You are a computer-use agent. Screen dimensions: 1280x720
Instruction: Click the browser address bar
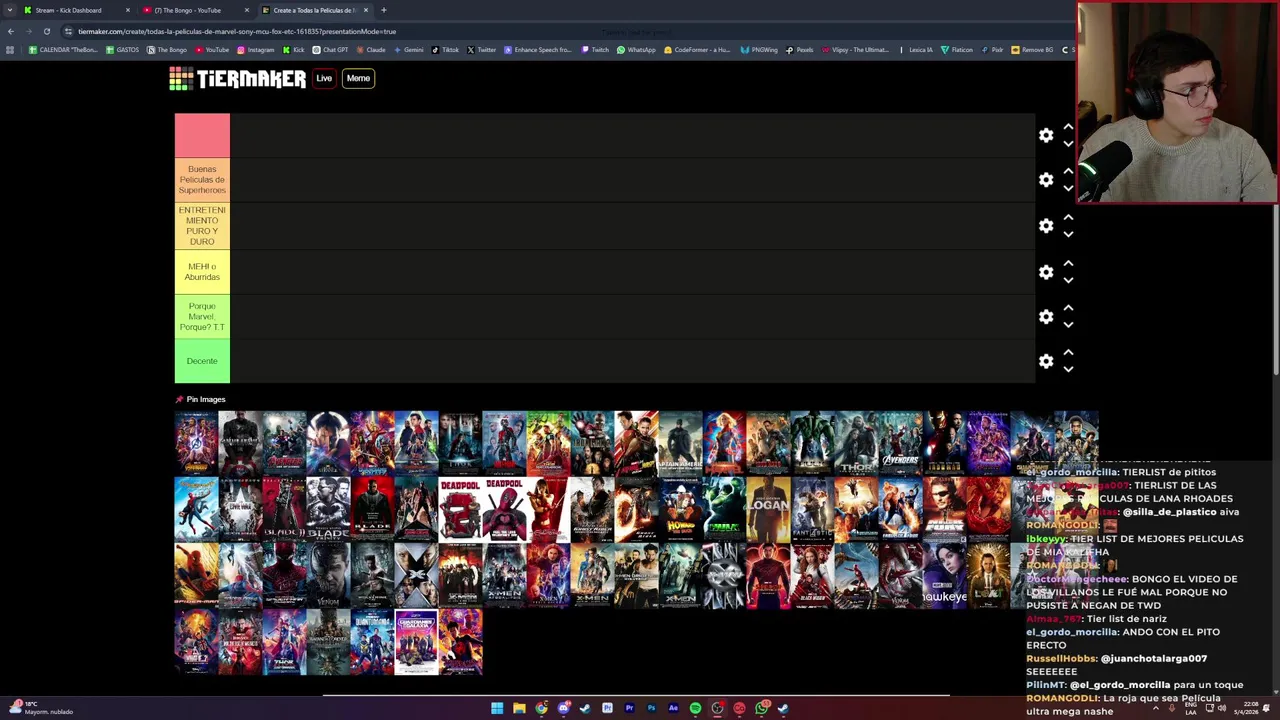[560, 31]
